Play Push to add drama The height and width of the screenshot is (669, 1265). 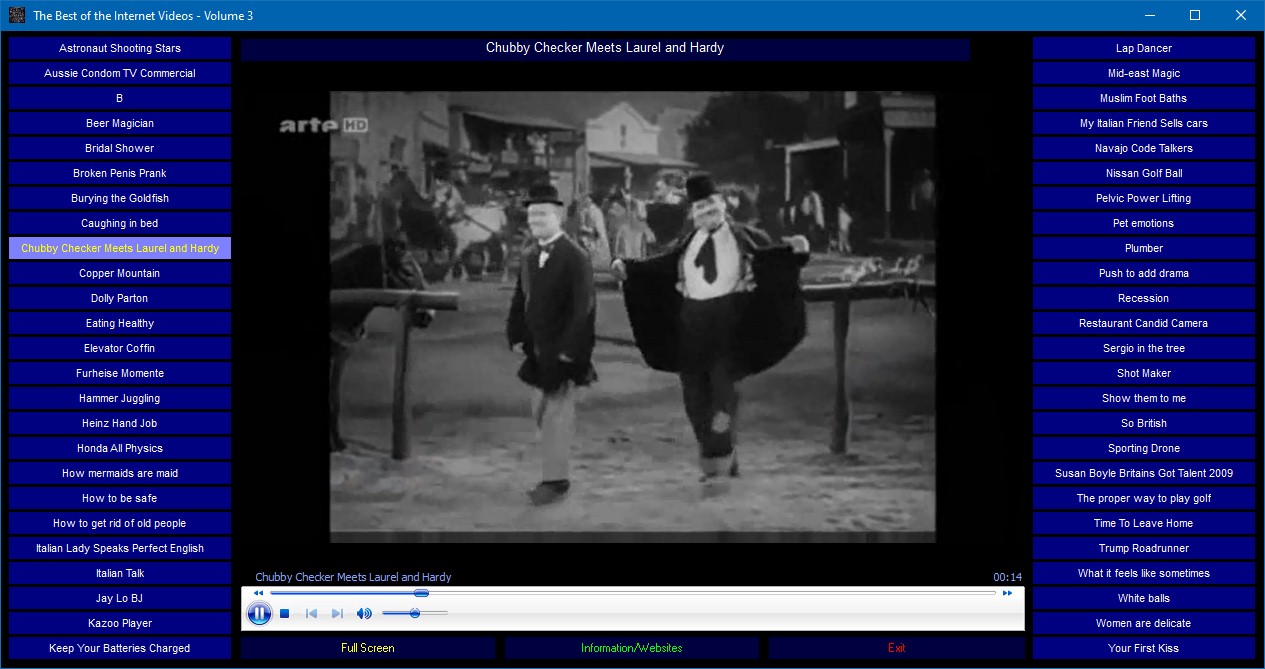click(x=1144, y=273)
